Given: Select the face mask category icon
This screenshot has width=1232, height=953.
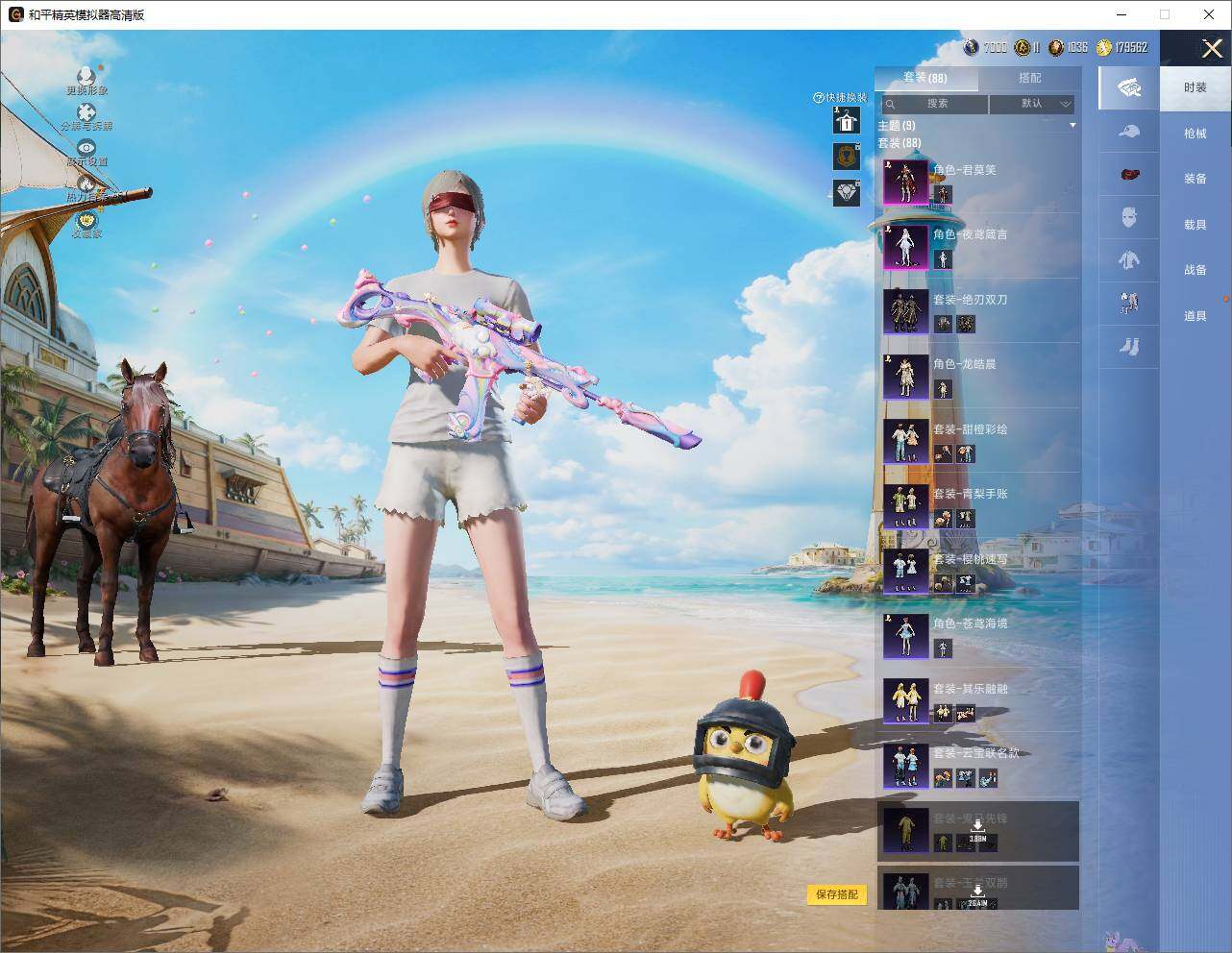Looking at the screenshot, I should 1129,217.
